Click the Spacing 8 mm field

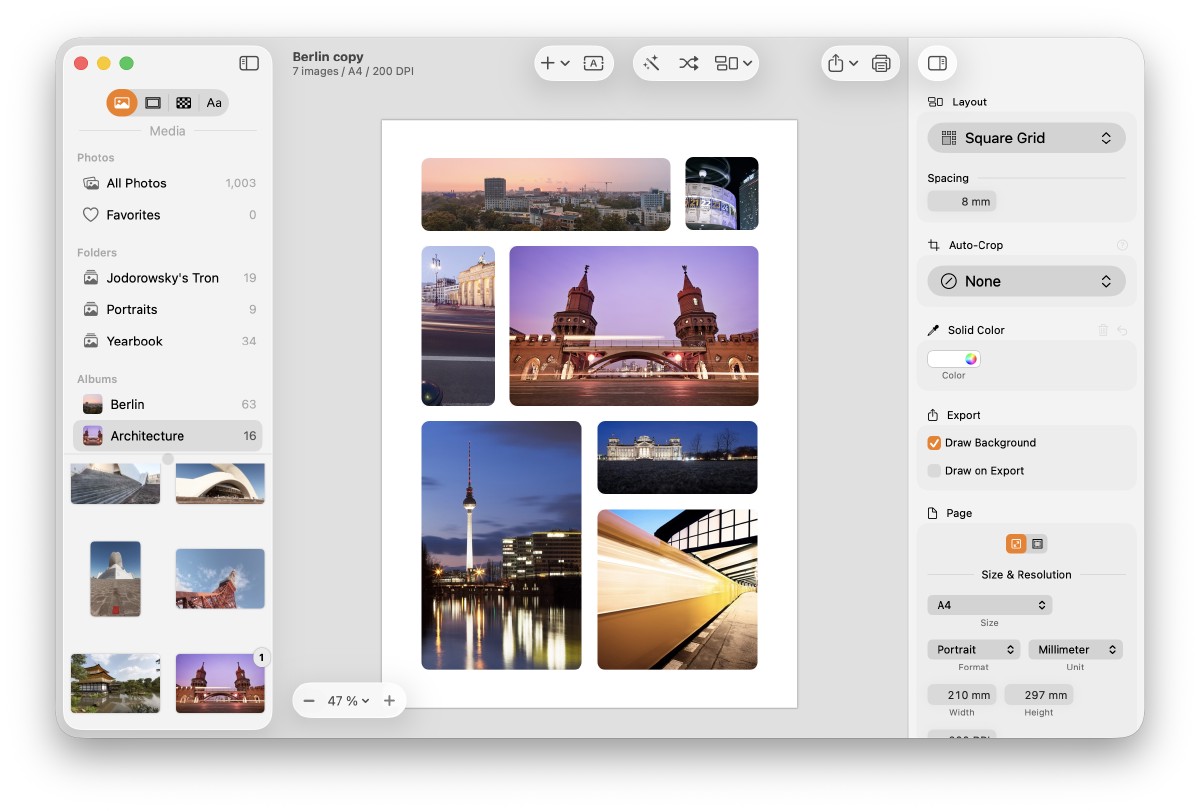point(962,201)
